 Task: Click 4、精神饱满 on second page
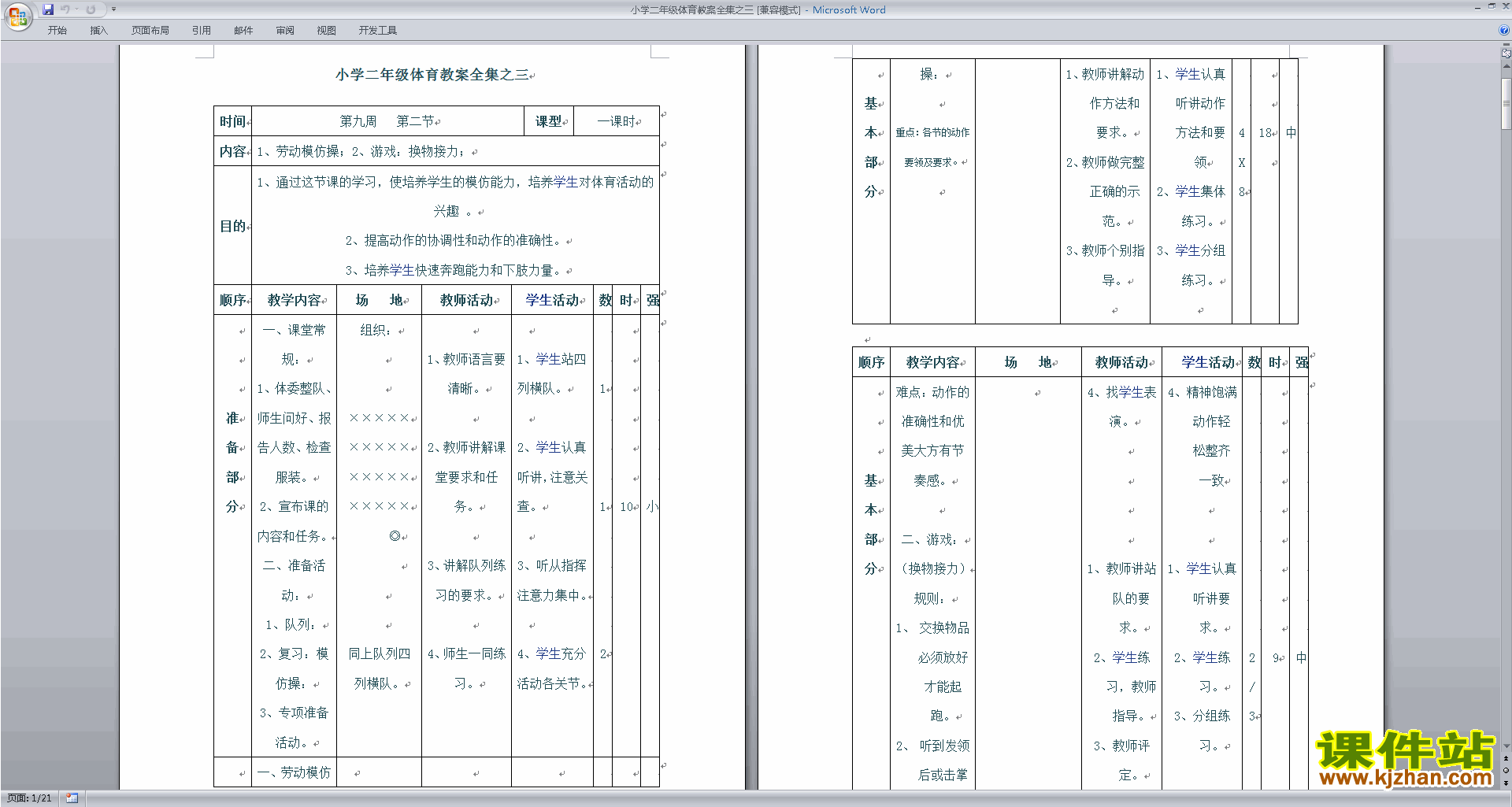click(x=1202, y=392)
